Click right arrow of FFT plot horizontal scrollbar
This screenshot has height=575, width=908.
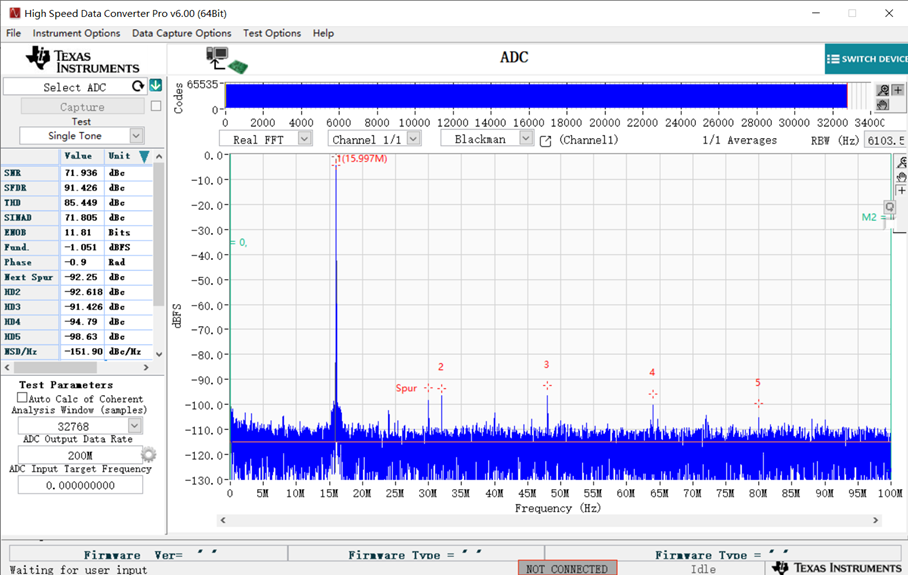coord(875,520)
